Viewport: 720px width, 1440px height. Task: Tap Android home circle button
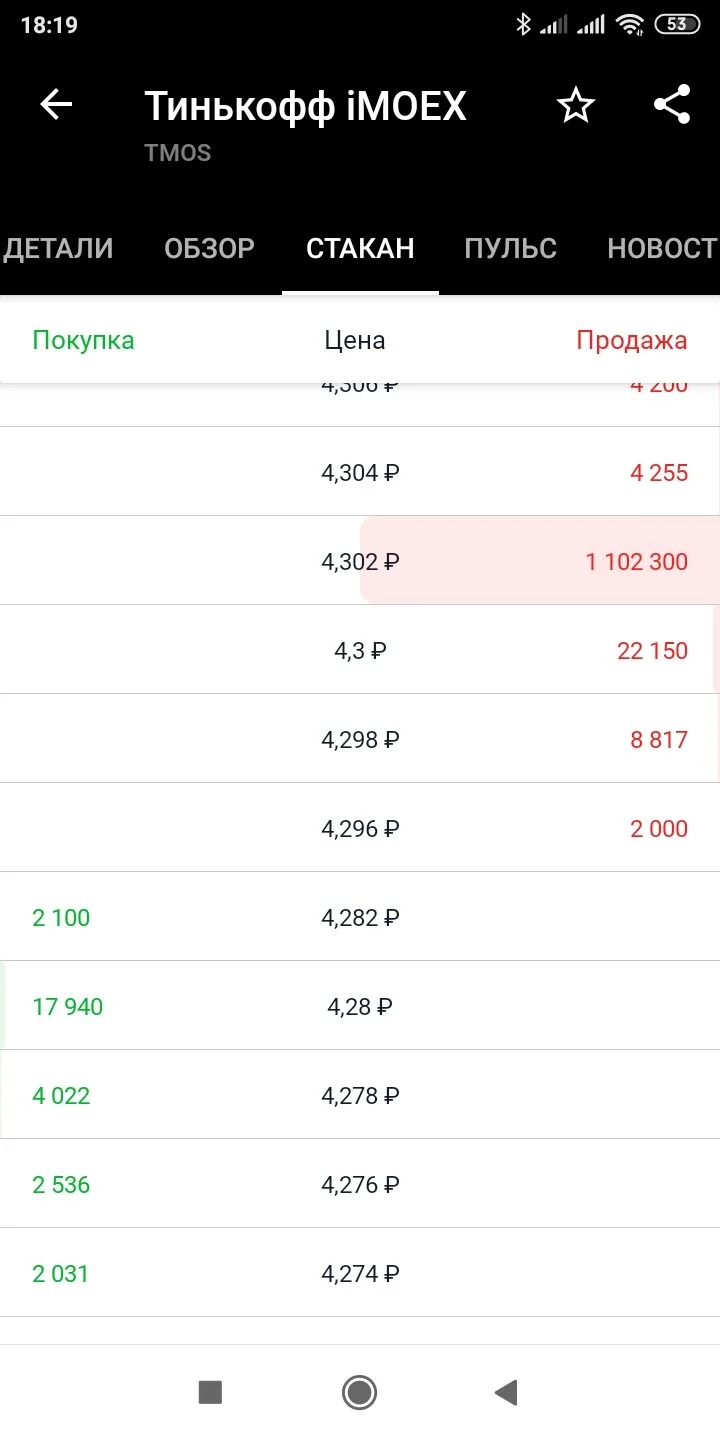[x=359, y=1392]
